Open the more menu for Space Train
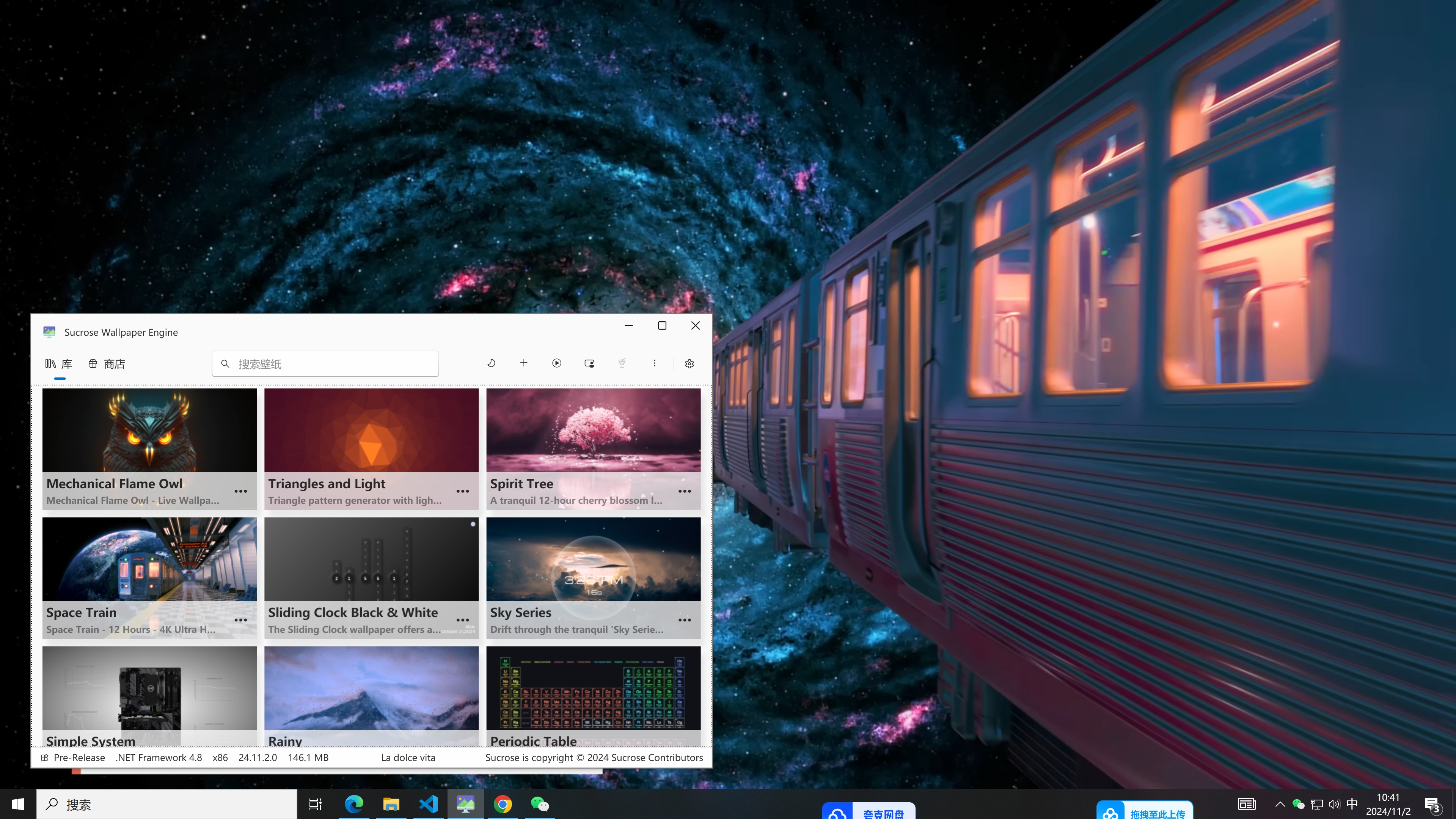 click(x=241, y=620)
